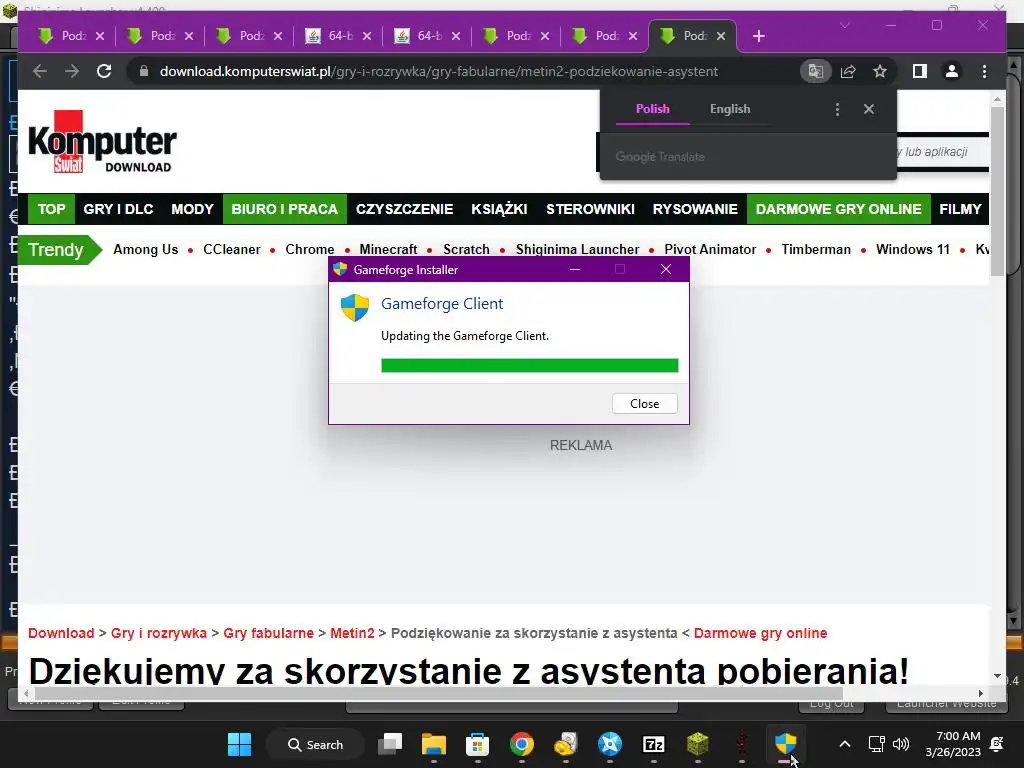Close the Google Translate popup
This screenshot has height=768, width=1024.
point(869,109)
